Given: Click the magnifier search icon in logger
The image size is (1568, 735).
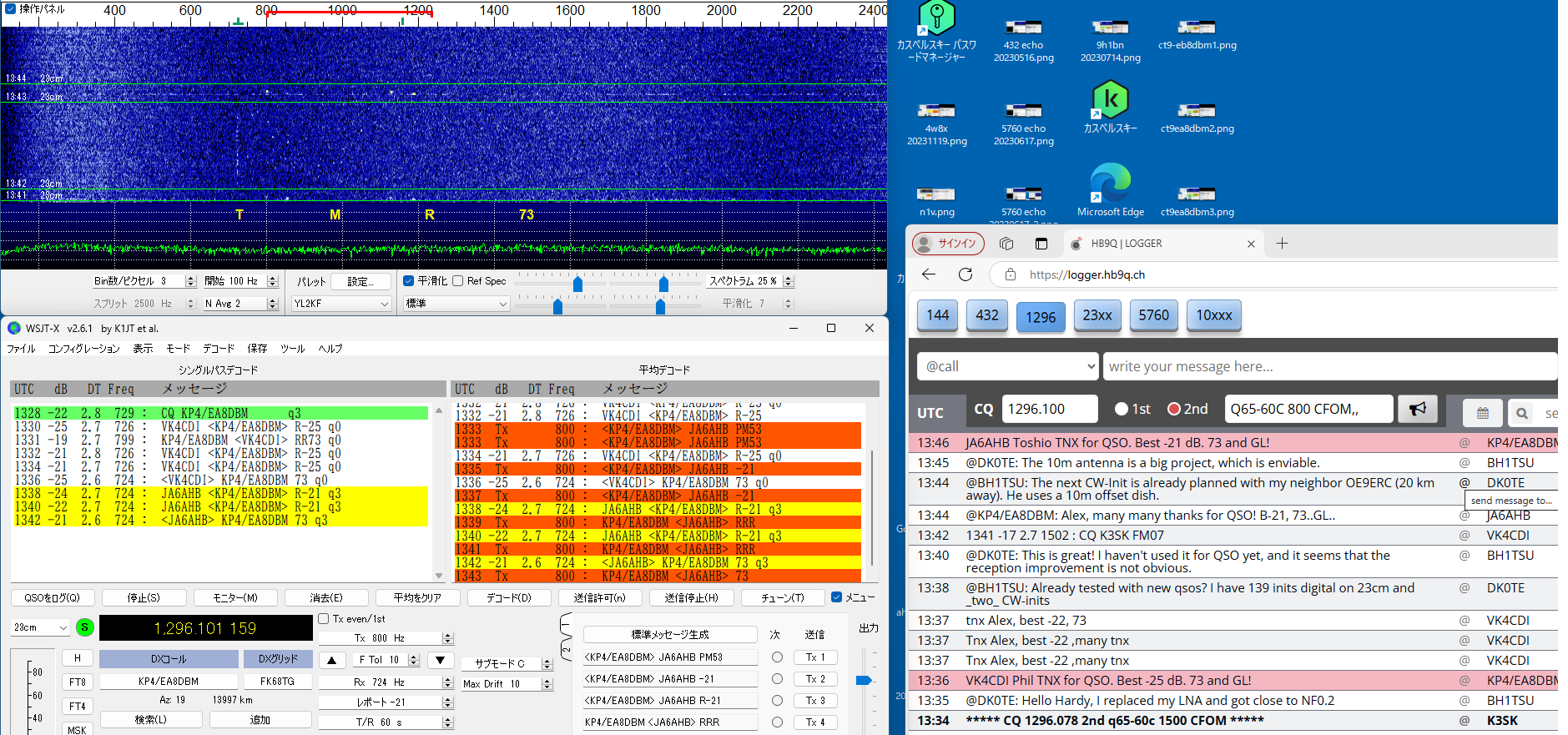Looking at the screenshot, I should (1521, 413).
